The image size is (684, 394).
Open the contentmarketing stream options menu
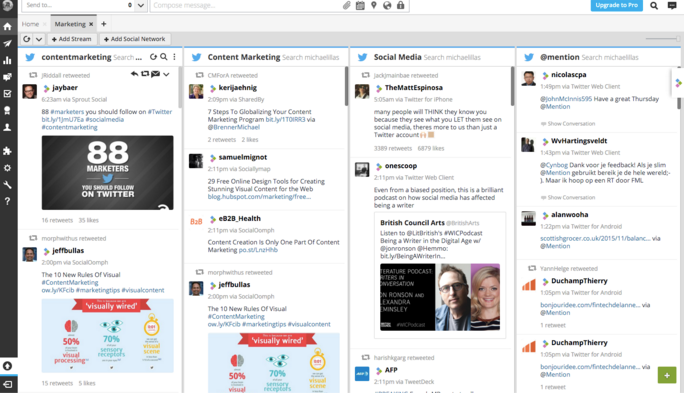click(174, 57)
